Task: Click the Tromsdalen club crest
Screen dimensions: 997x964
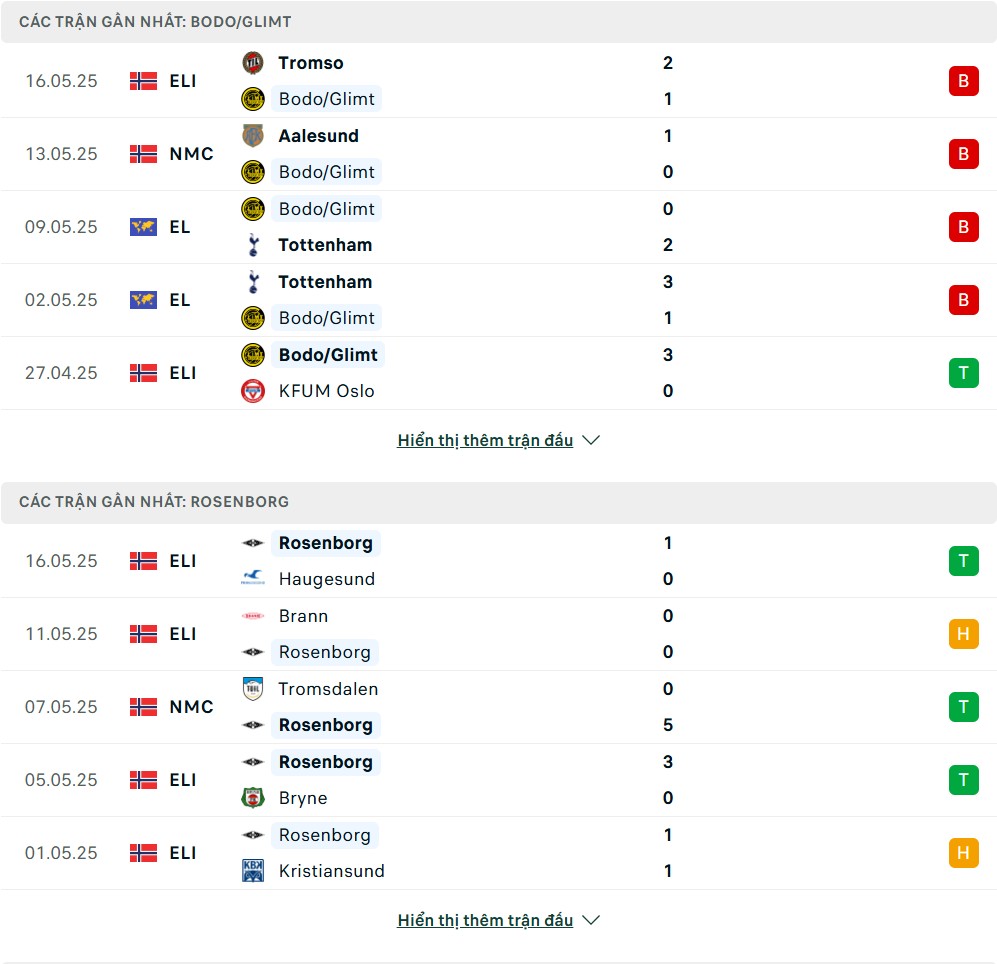Action: pos(253,689)
